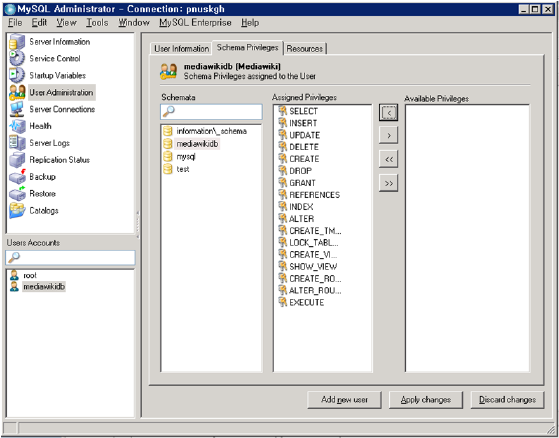Click database icon beside mediawikidb schema

(168, 144)
